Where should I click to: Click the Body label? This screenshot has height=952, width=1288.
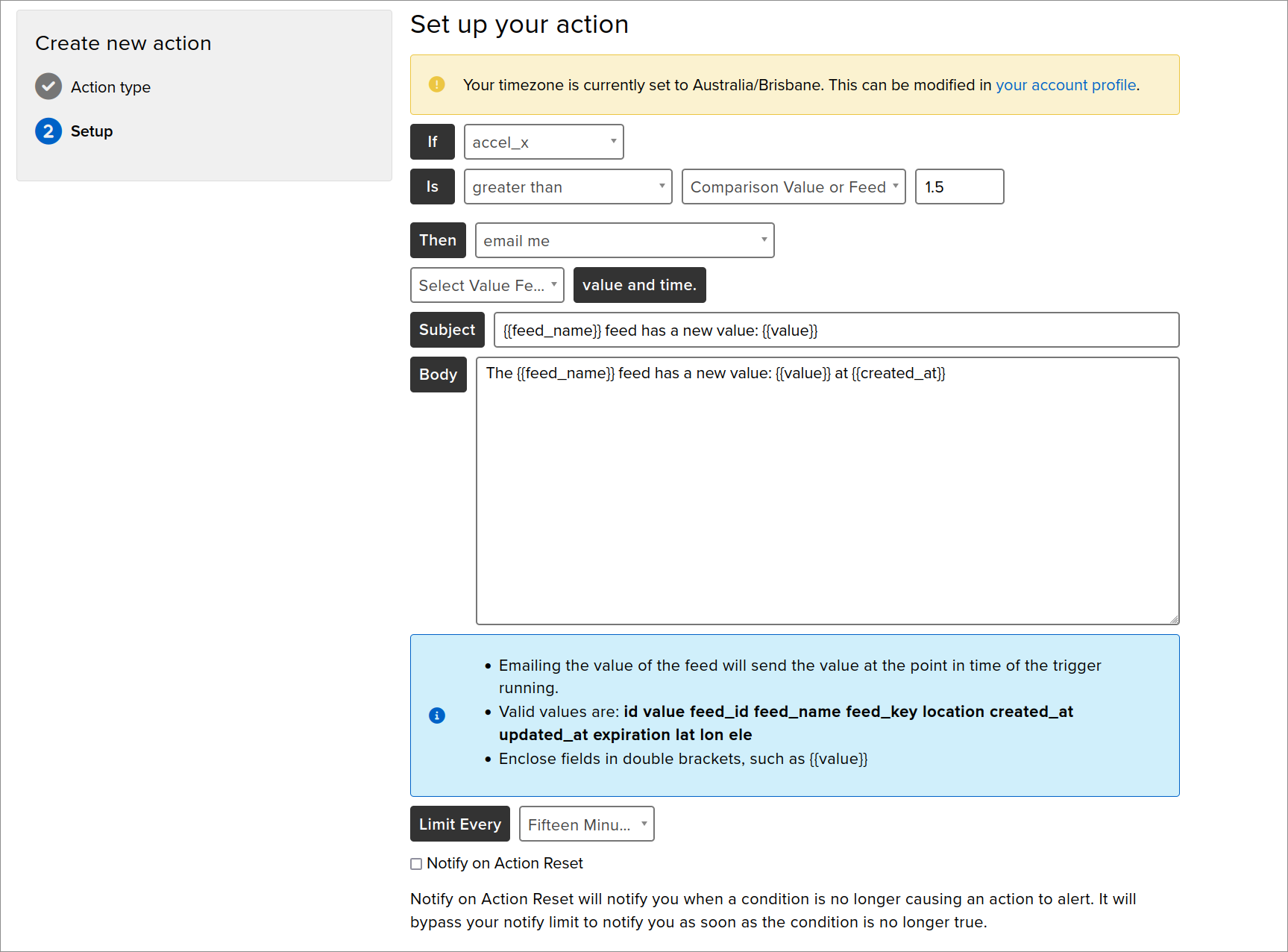click(439, 375)
